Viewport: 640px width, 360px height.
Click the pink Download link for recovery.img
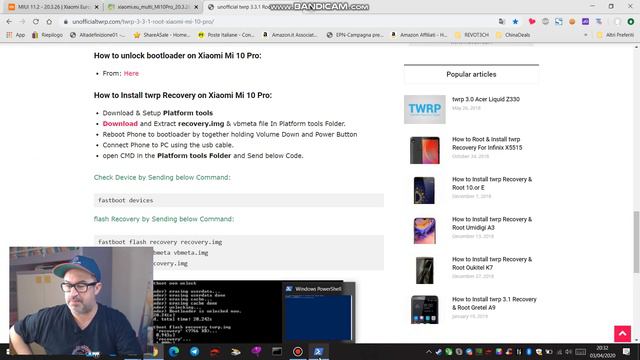point(120,124)
